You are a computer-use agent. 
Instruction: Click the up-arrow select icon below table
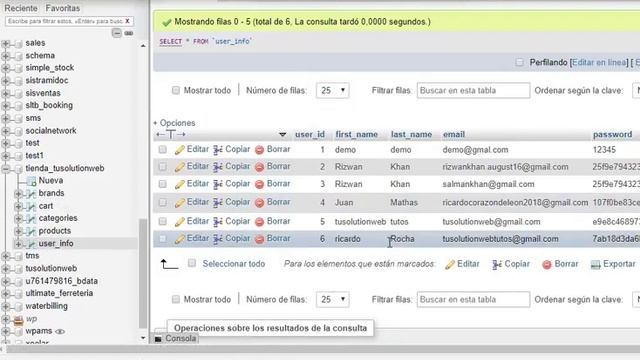pos(169,264)
